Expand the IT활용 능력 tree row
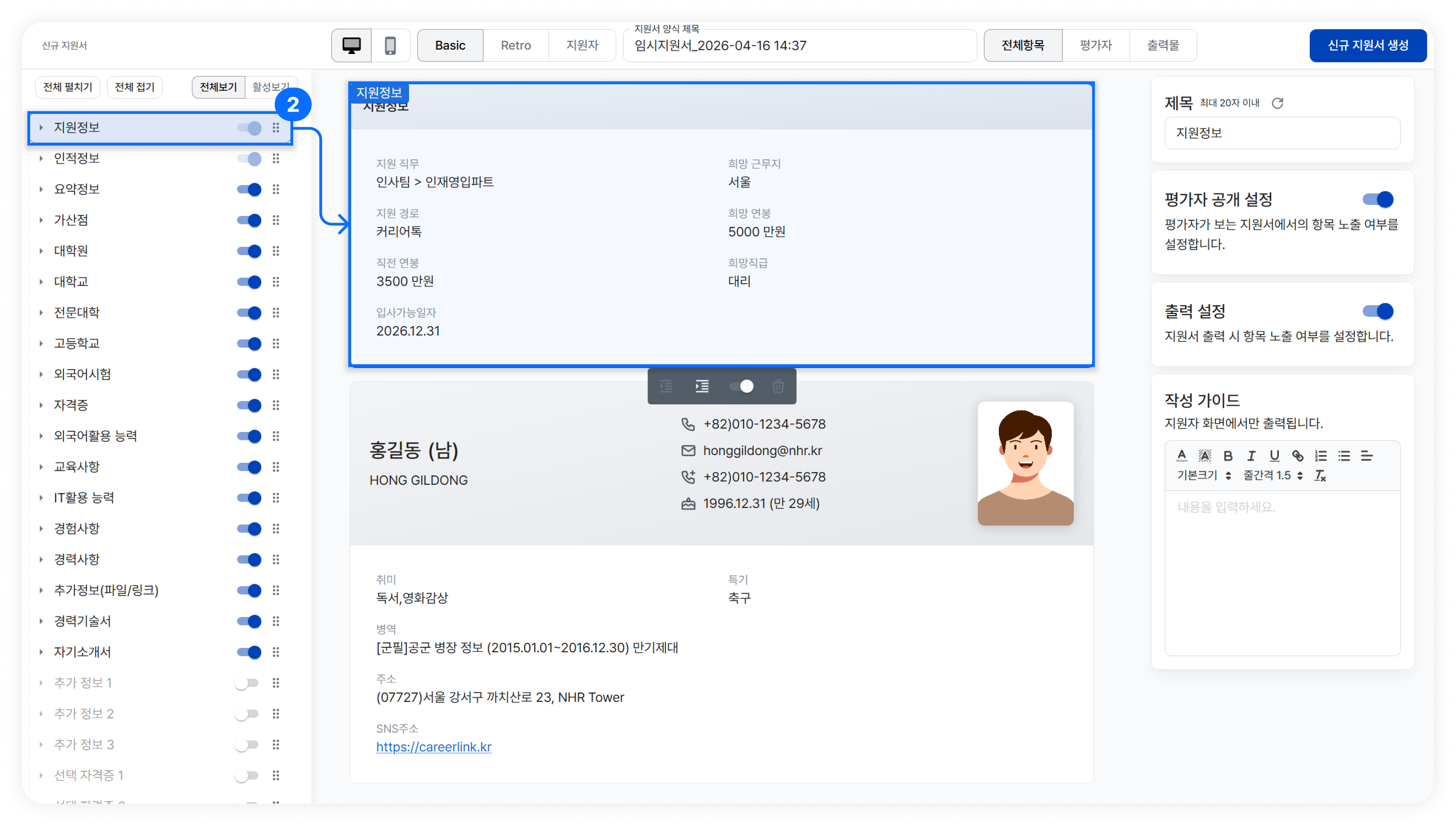The height and width of the screenshot is (826, 1456). coord(41,498)
